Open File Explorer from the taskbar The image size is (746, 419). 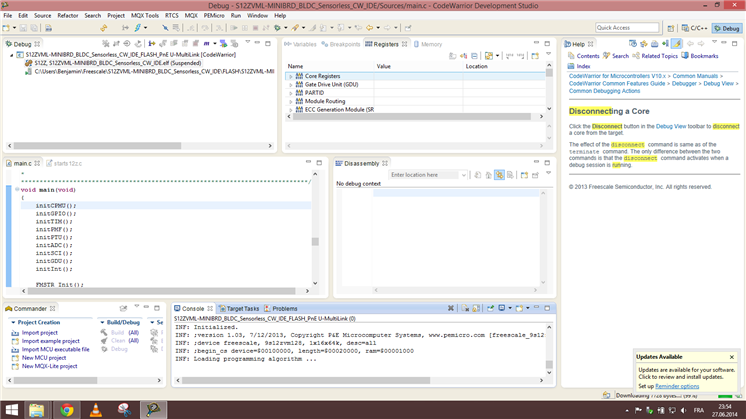click(x=37, y=410)
